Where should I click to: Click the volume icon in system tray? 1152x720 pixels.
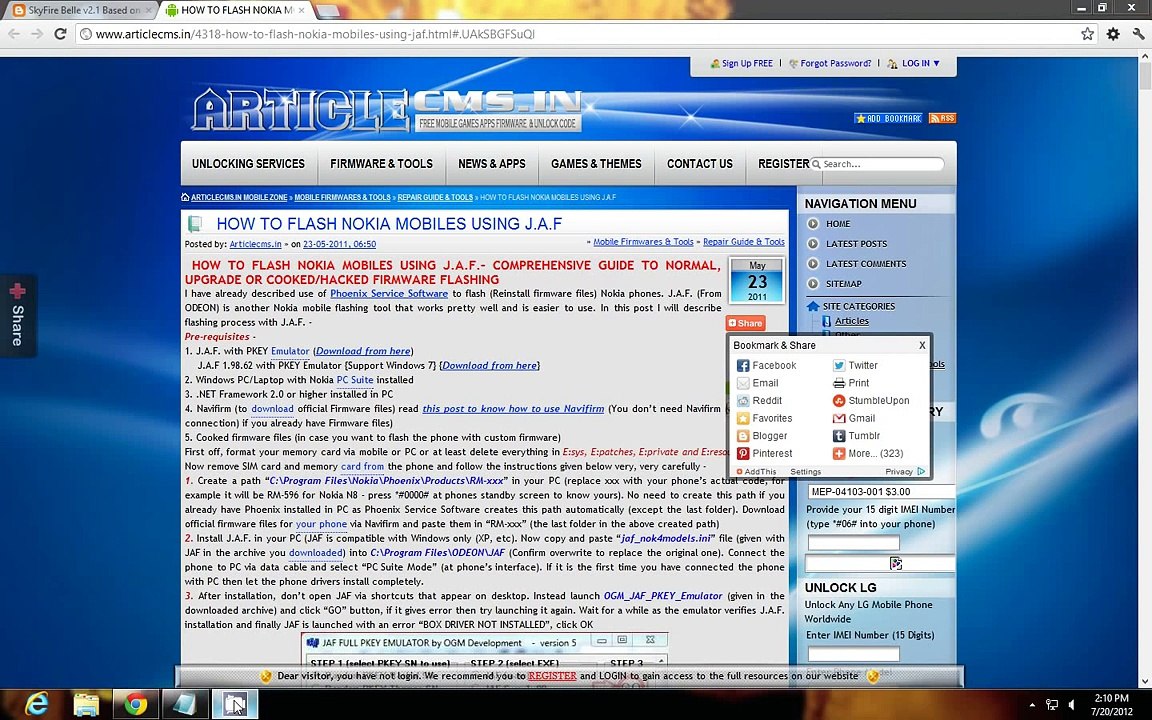pyautogui.click(x=1072, y=705)
